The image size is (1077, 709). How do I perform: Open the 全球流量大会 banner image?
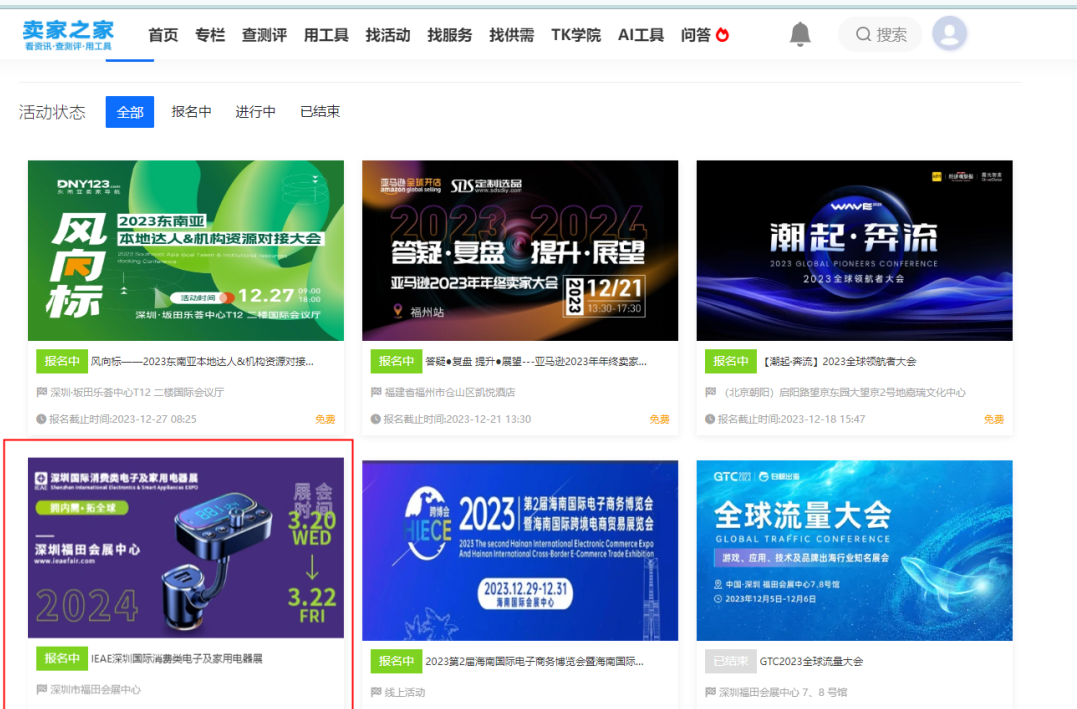tap(854, 550)
